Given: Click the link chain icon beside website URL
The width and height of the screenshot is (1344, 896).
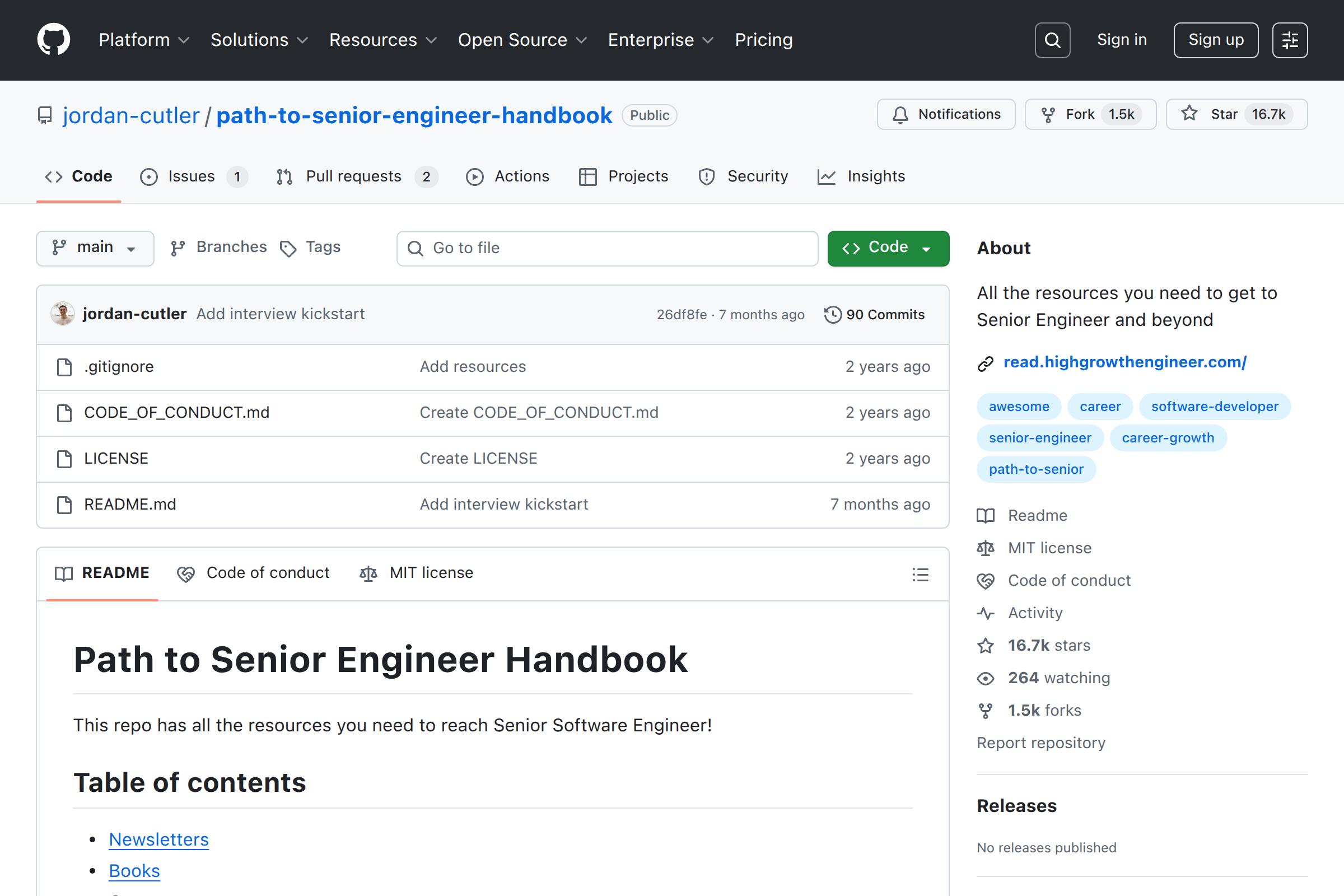Looking at the screenshot, I should [x=986, y=363].
